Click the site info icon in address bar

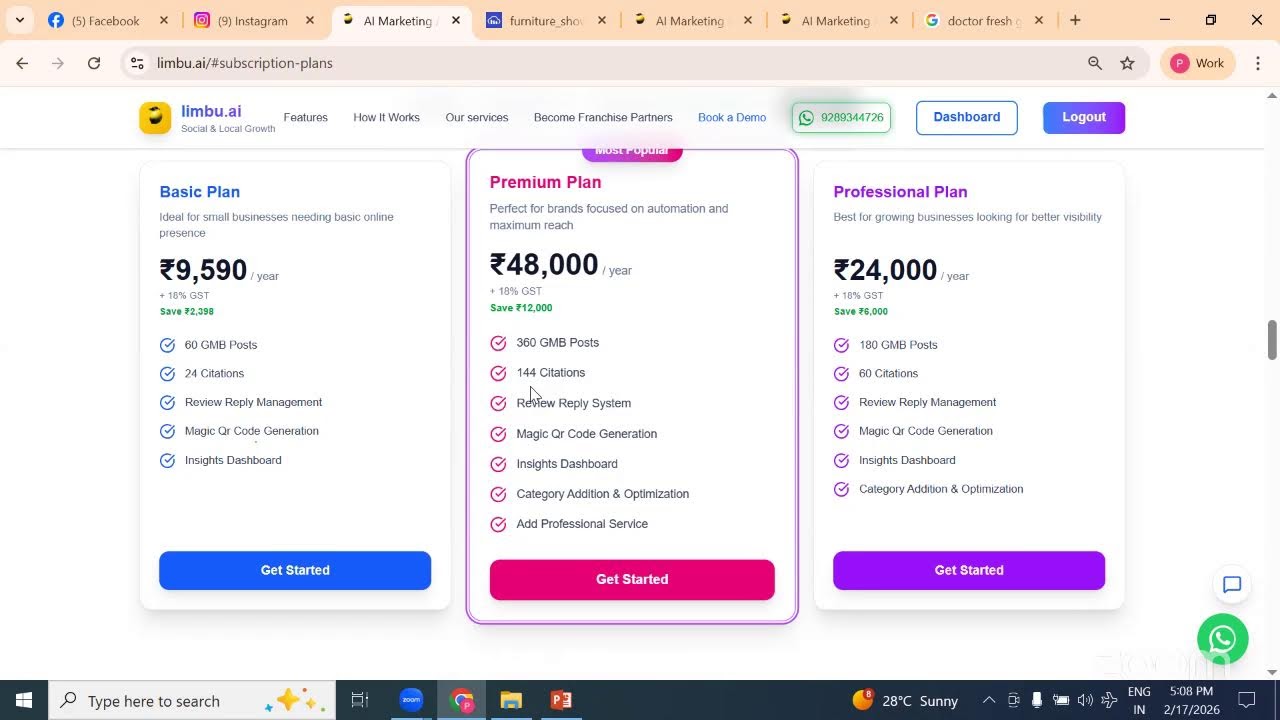tap(137, 63)
